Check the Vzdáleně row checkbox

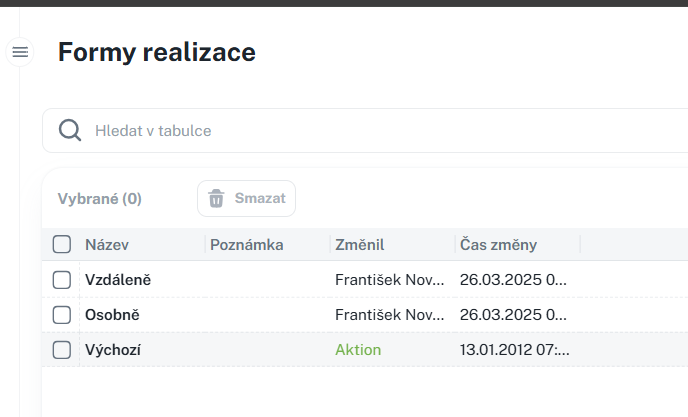tap(62, 280)
